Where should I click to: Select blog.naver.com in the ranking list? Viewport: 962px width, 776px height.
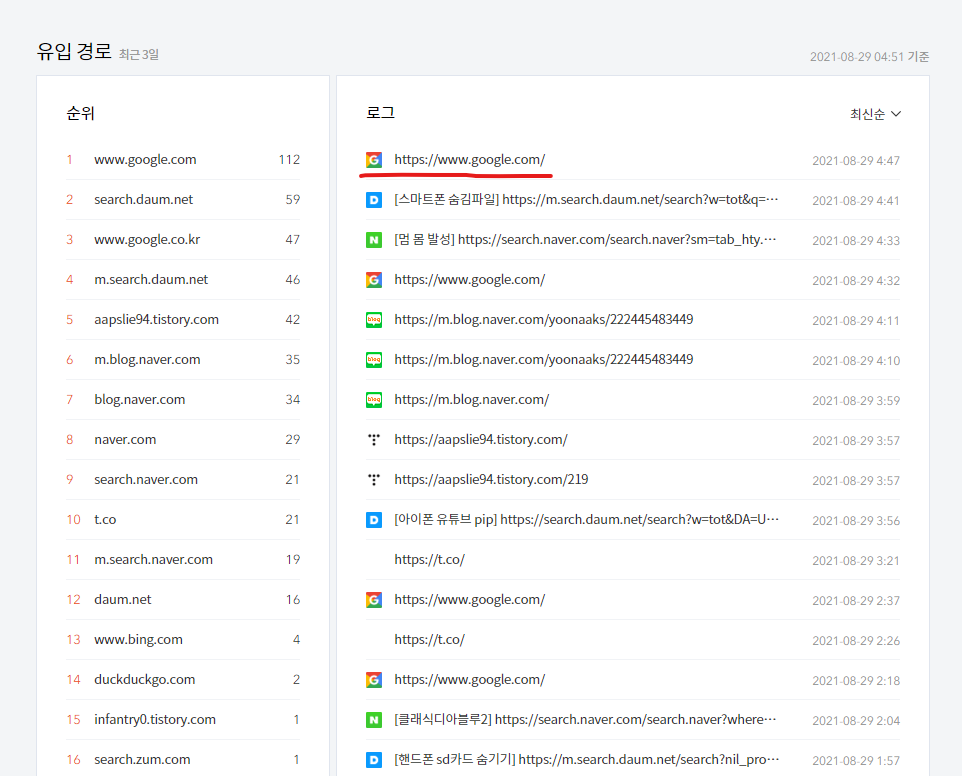(x=140, y=399)
